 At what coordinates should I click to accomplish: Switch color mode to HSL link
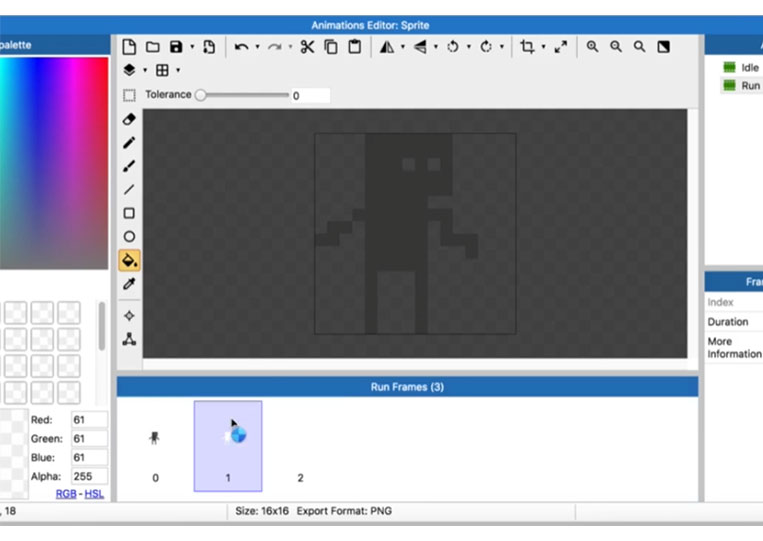[x=94, y=494]
